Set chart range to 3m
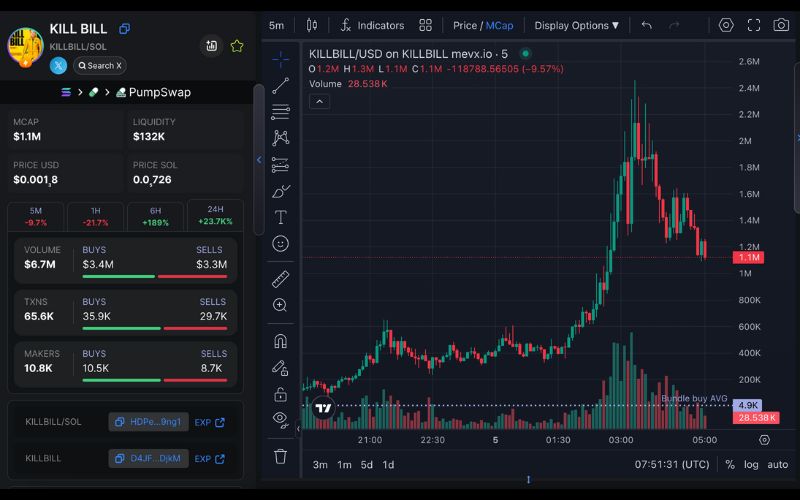This screenshot has height=500, width=800. coord(320,465)
